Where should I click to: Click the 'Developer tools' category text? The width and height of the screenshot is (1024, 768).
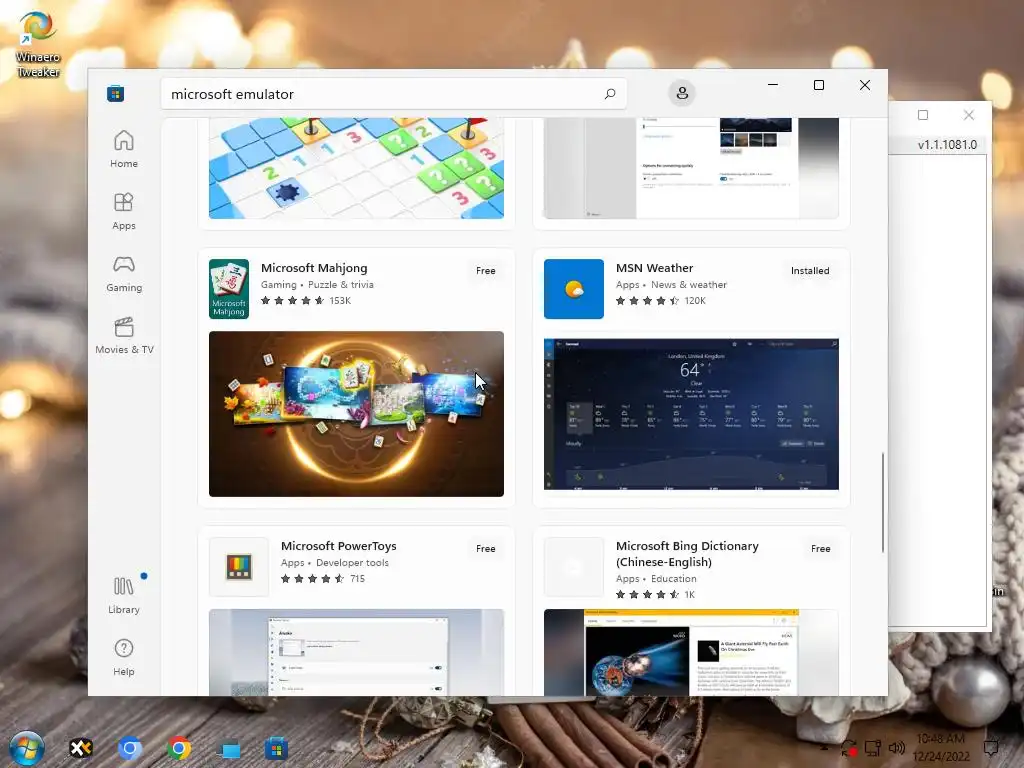(352, 563)
